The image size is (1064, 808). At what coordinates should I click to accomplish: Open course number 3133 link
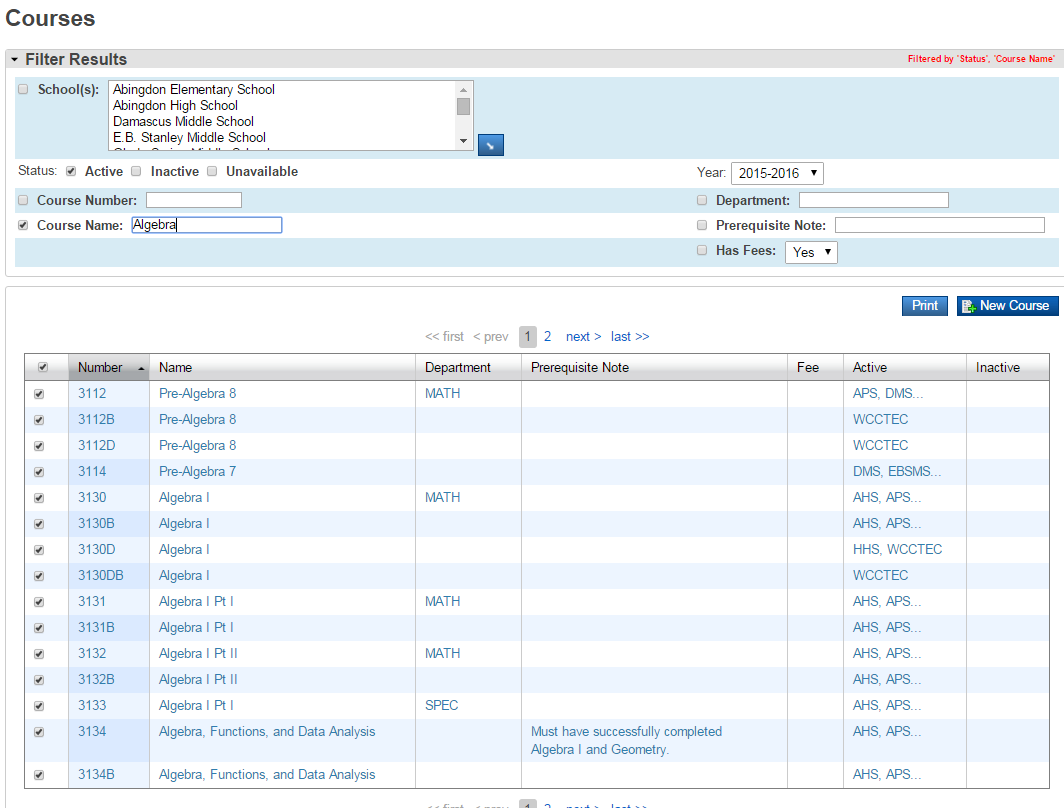[x=92, y=706]
